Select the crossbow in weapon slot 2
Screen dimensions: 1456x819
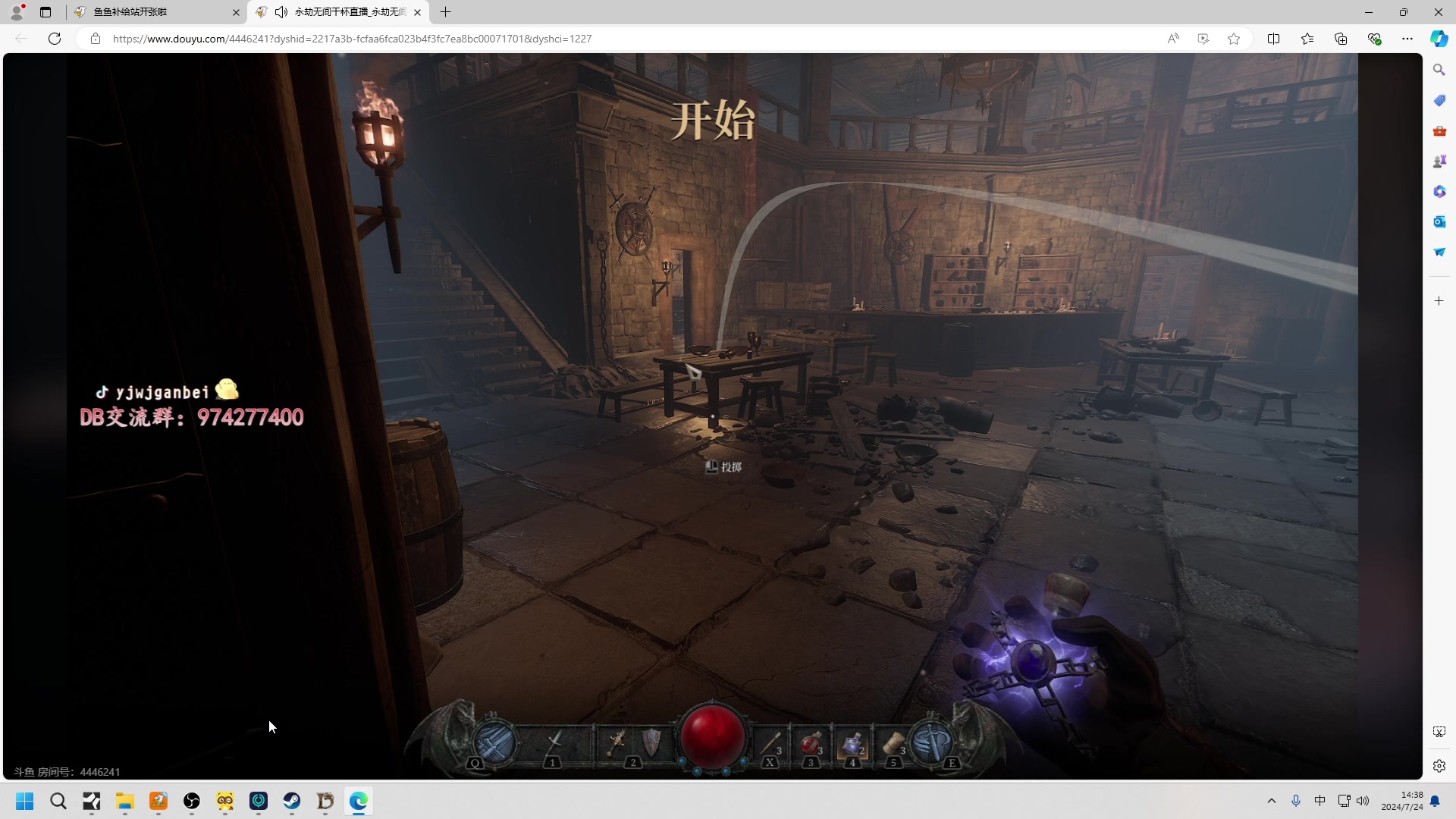point(616,742)
